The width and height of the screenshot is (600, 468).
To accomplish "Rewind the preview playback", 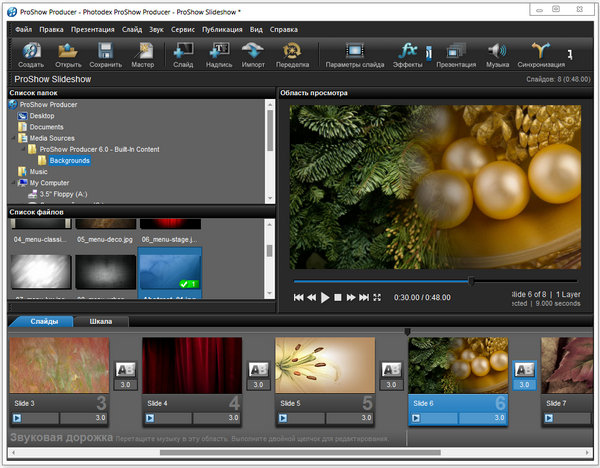I will coord(312,297).
